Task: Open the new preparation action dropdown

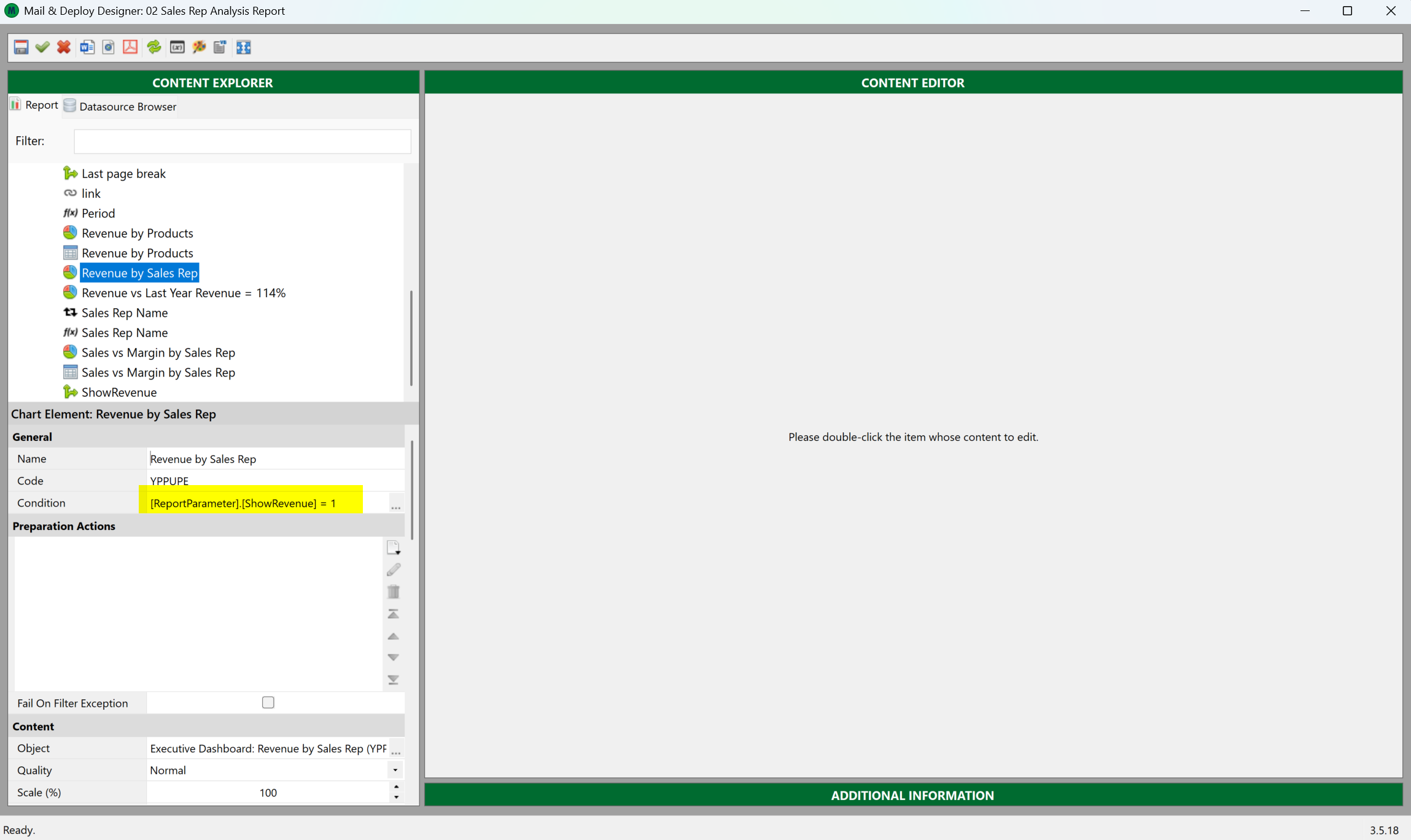Action: (394, 548)
